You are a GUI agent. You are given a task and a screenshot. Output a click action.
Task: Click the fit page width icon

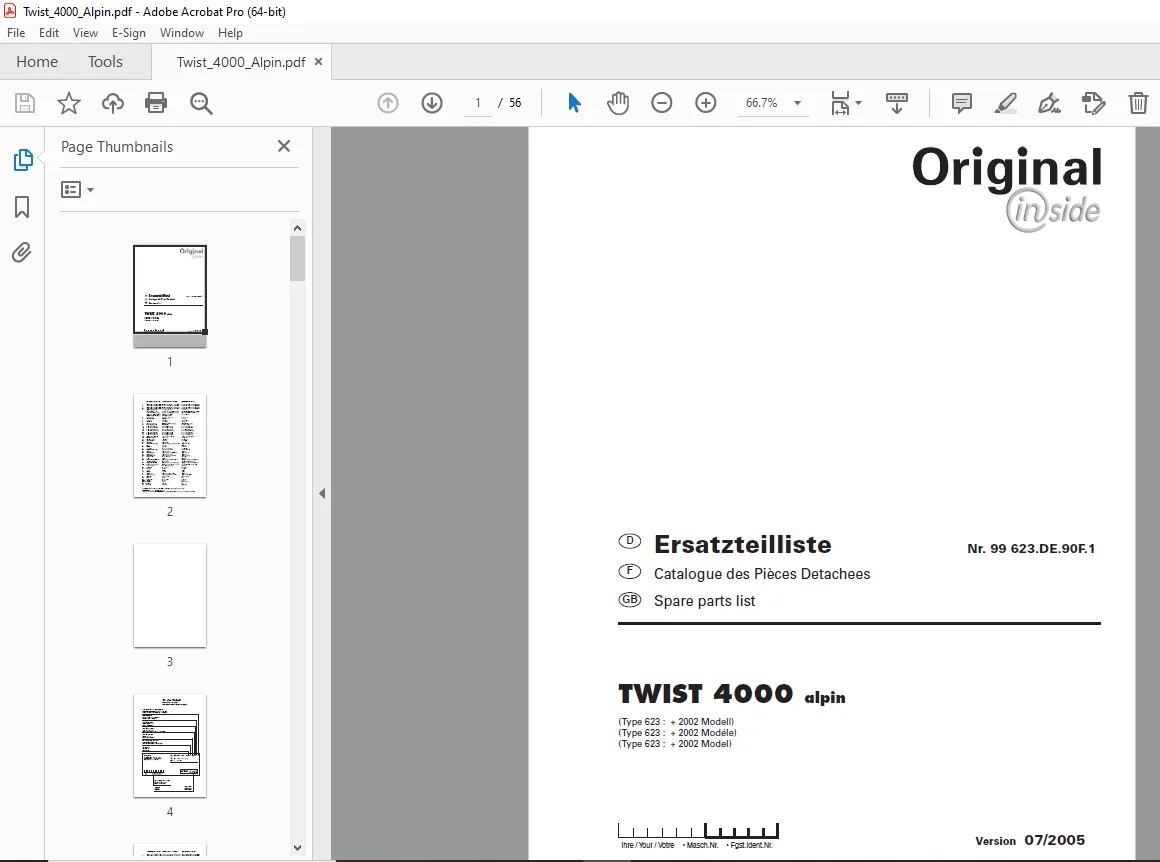point(840,103)
